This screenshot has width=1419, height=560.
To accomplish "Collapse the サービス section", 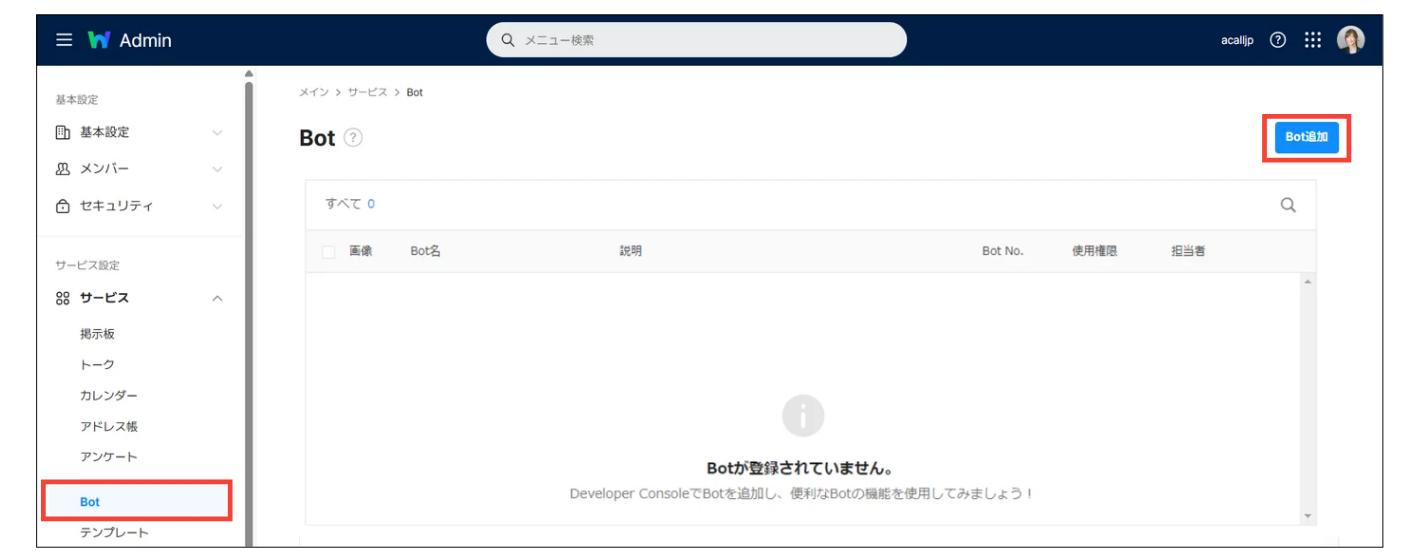I will [x=217, y=298].
